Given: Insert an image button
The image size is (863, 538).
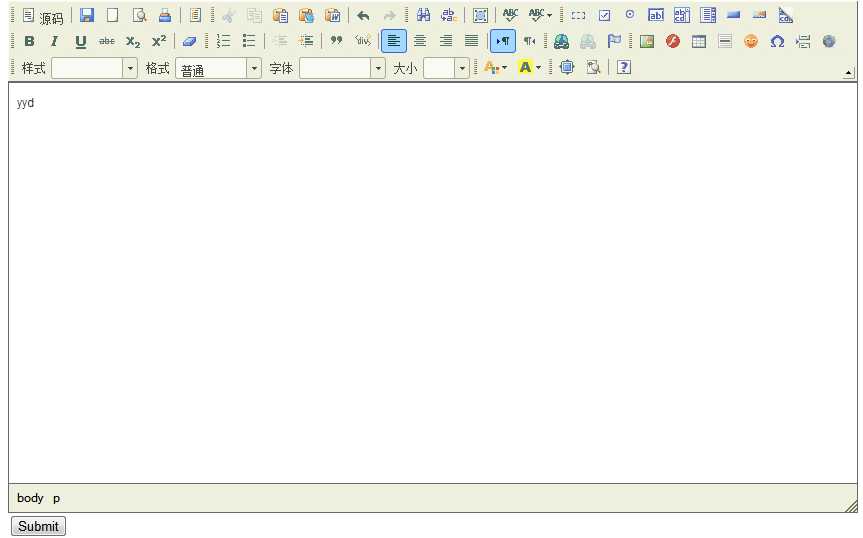Looking at the screenshot, I should pos(760,15).
